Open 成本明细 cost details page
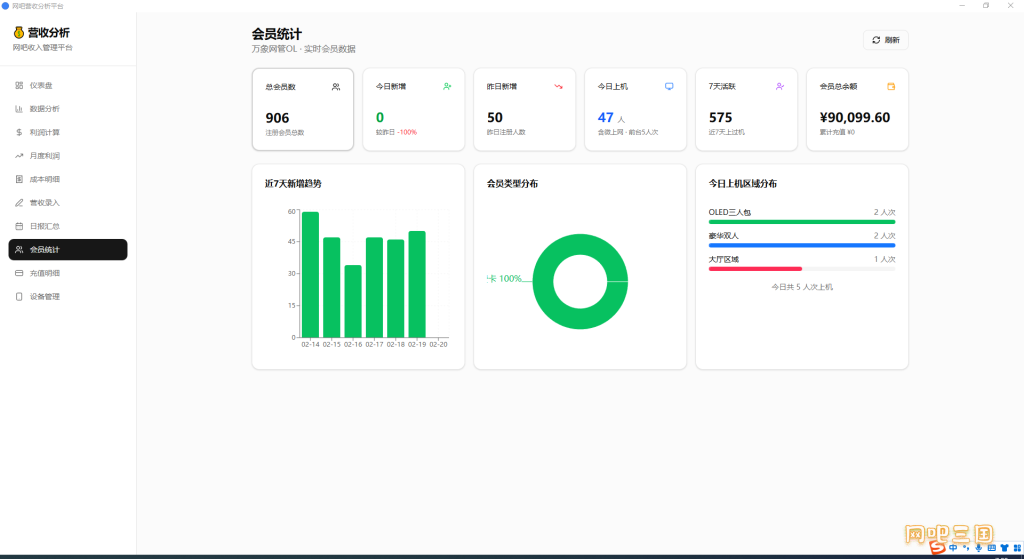The image size is (1024, 559). click(68, 180)
